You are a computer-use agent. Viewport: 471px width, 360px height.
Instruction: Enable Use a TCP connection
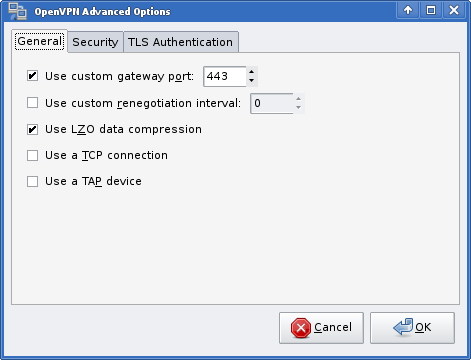pyautogui.click(x=32, y=155)
